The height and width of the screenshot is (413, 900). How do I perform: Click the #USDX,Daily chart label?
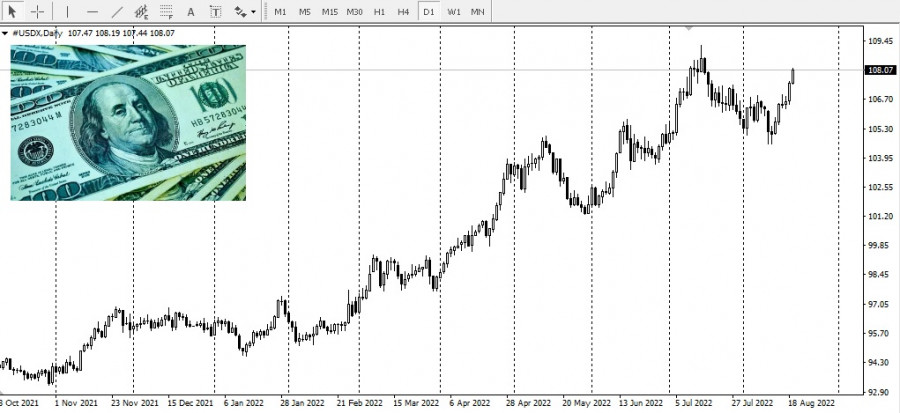click(37, 33)
